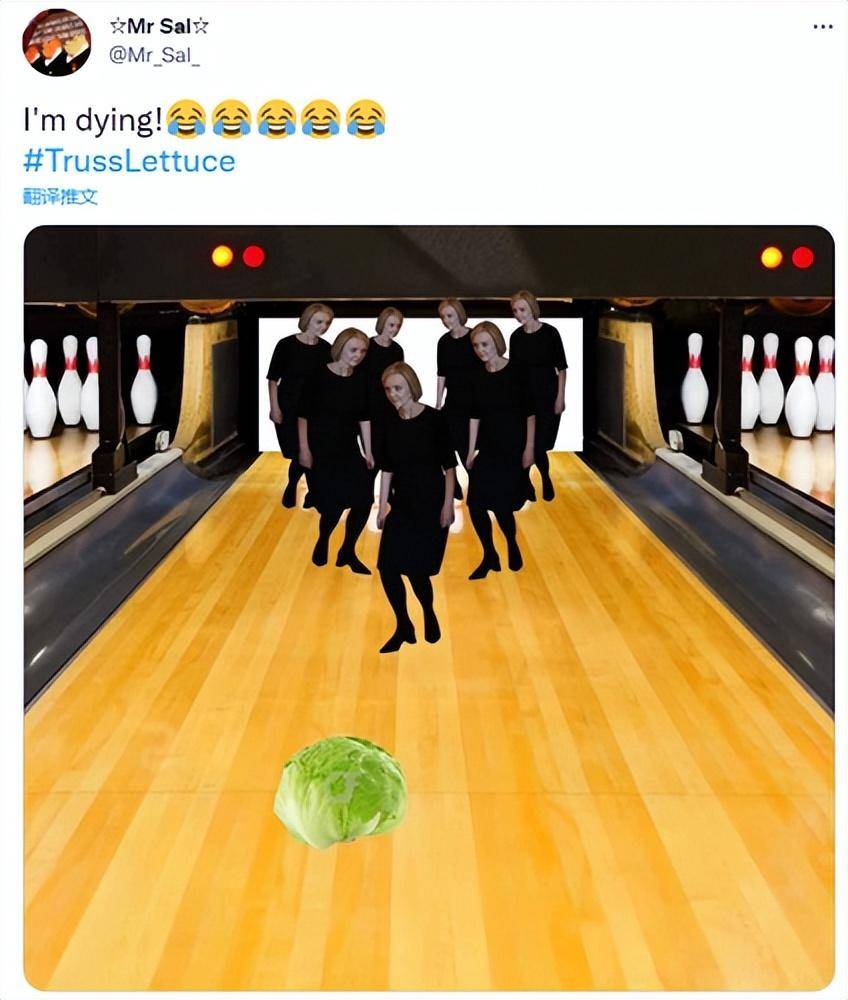
Task: Click the lettuce on the bowling lane
Action: coord(341,792)
